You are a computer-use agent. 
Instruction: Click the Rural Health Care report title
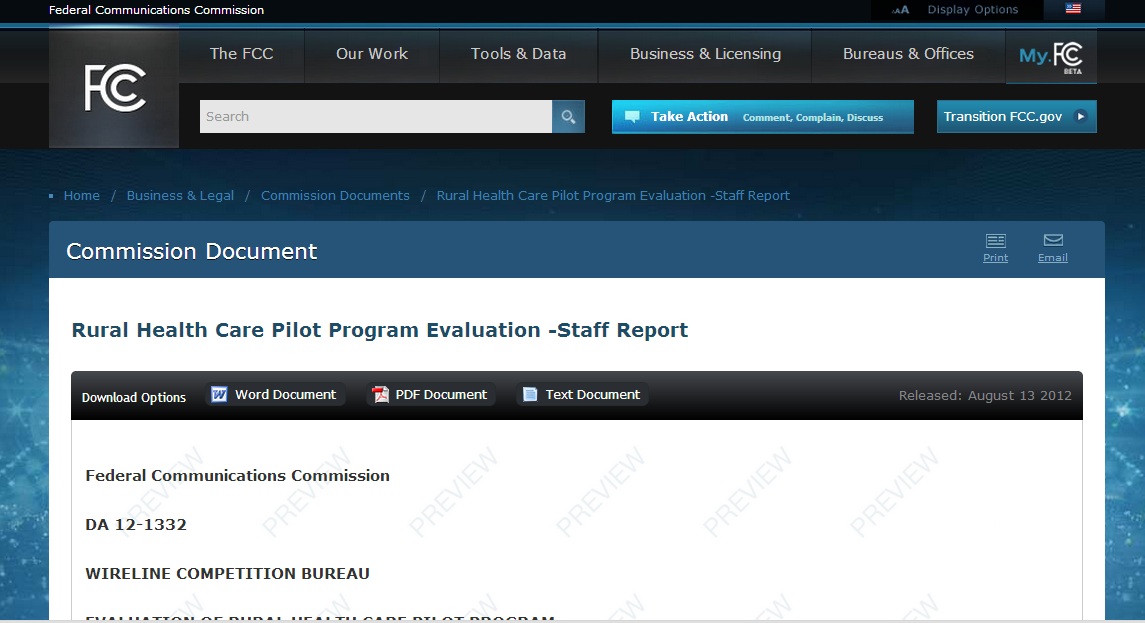click(380, 330)
